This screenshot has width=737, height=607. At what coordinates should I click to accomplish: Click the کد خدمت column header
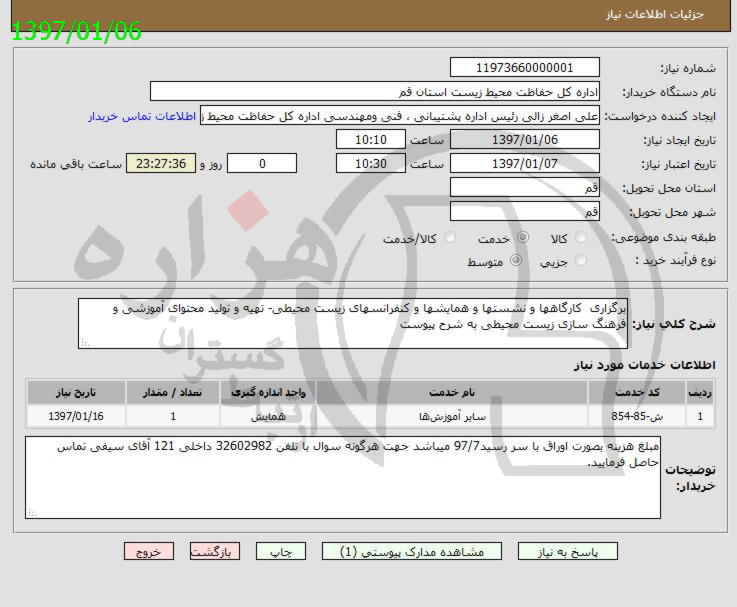point(637,392)
